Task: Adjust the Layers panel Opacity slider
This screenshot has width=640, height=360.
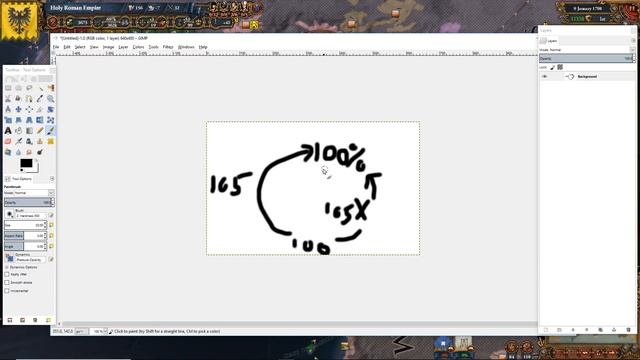Action: tap(587, 58)
